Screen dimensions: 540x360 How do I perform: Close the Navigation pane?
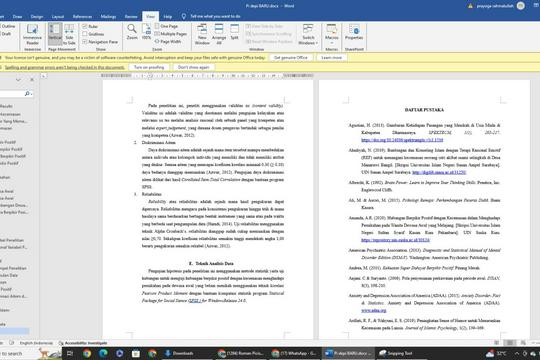tap(32, 80)
